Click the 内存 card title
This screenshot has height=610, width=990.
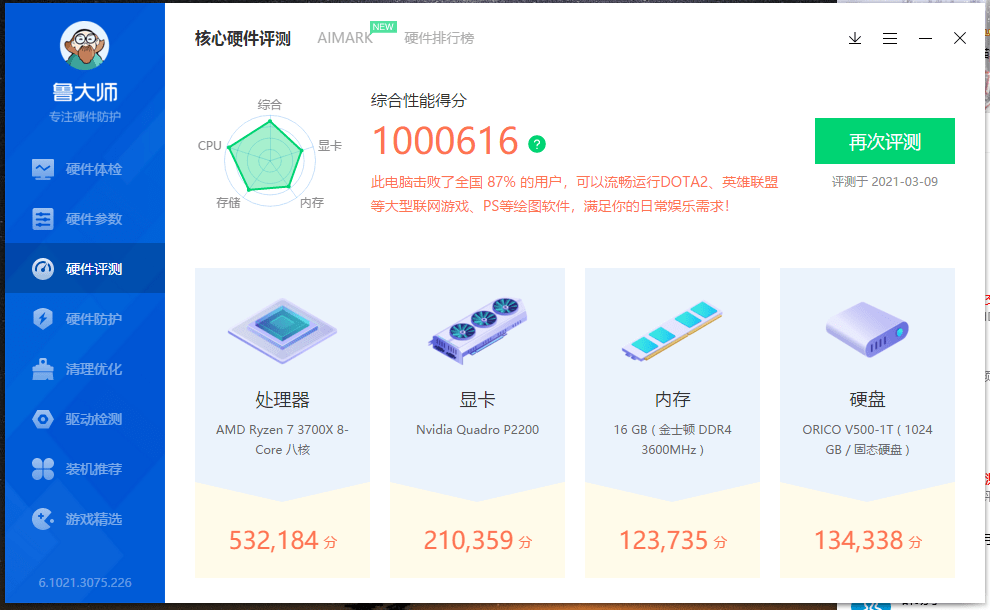(x=672, y=400)
